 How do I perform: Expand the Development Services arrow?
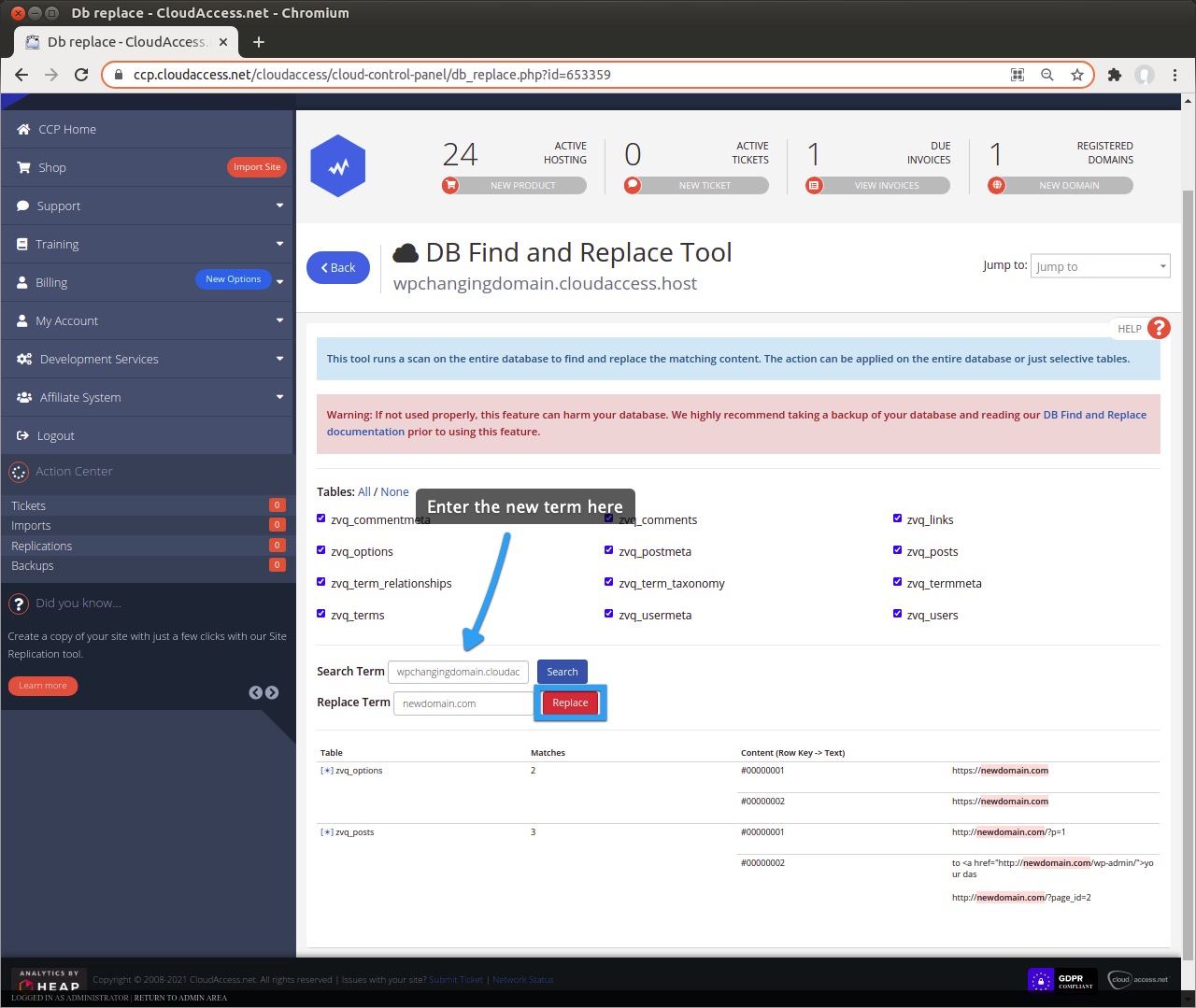click(279, 359)
